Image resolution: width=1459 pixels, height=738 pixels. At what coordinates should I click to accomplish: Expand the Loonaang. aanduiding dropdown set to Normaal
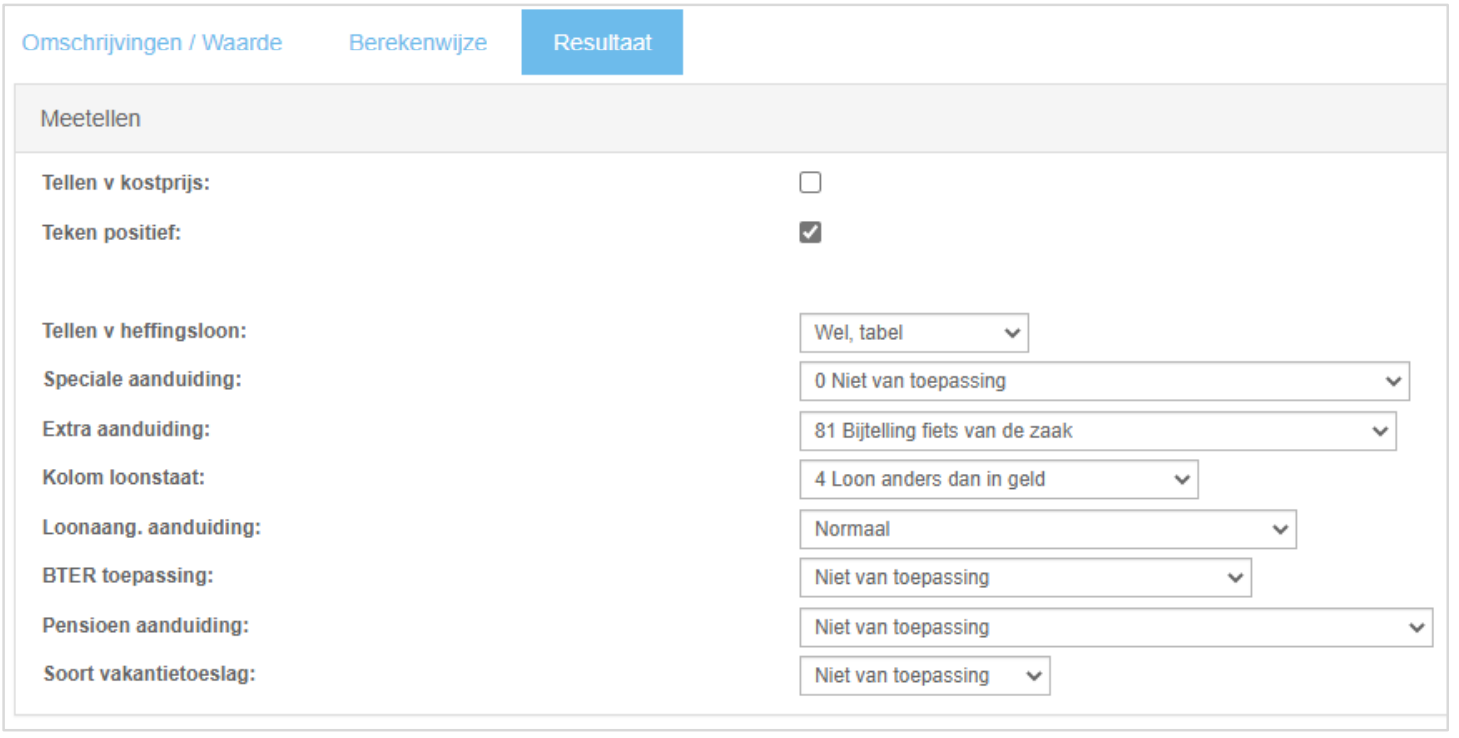pos(1048,529)
